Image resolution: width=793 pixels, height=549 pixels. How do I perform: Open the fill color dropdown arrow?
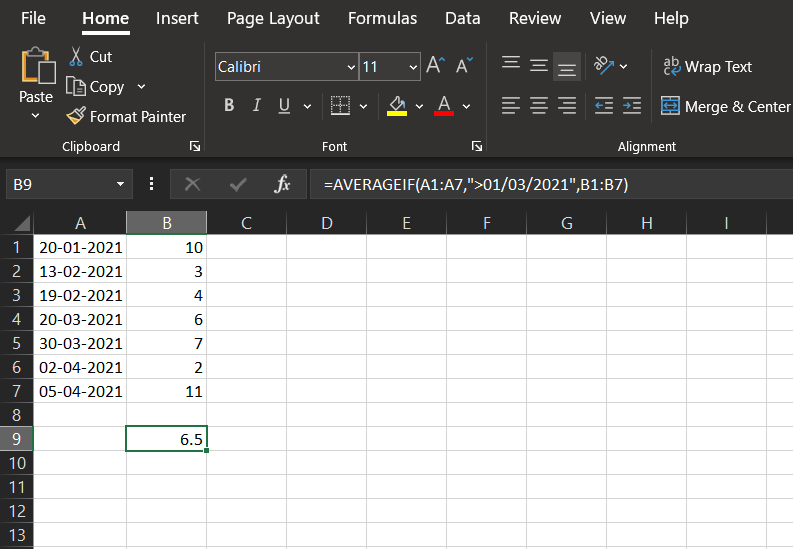coord(419,106)
